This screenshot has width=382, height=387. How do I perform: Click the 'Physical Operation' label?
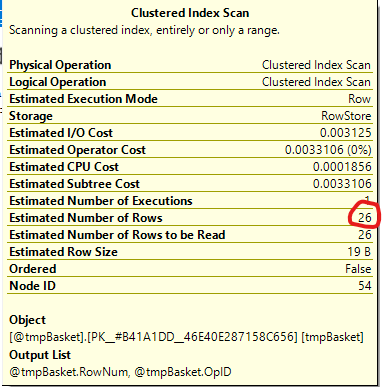pos(60,65)
